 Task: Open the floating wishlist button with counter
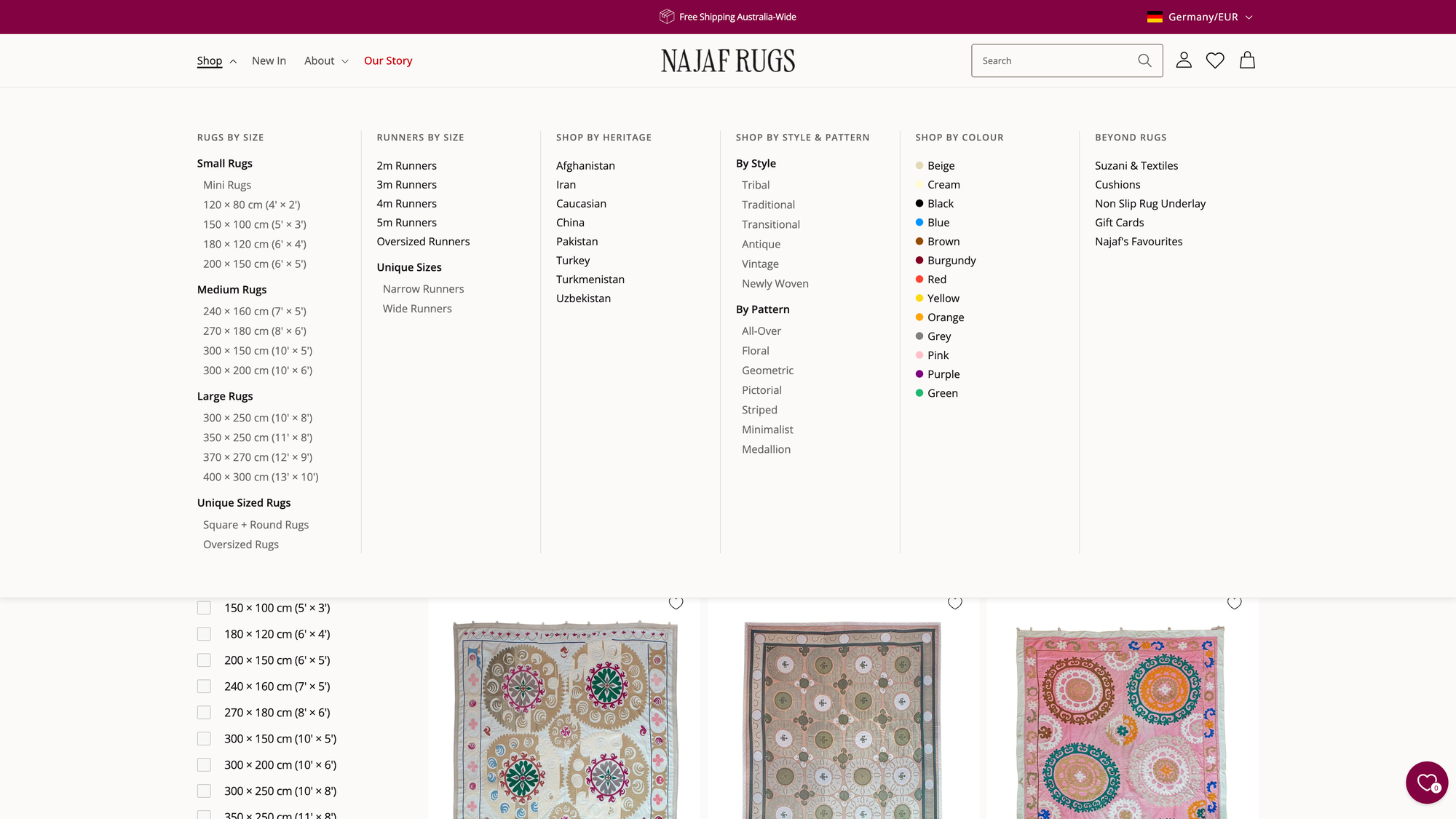(x=1427, y=783)
